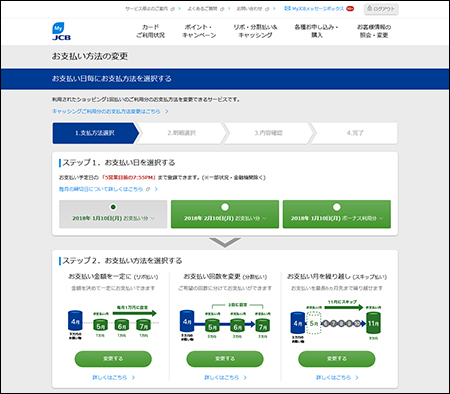The width and height of the screenshot is (450, 394).
Task: Click the ログアウト button
Action: [x=381, y=9]
